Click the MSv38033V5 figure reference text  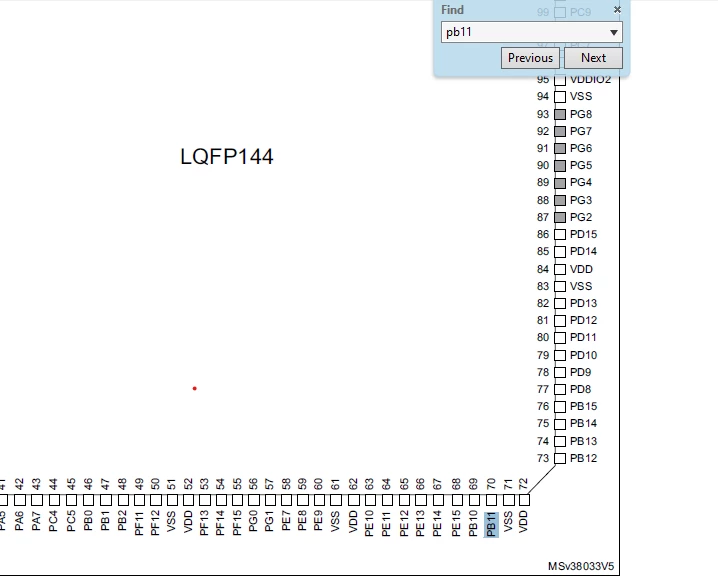point(581,566)
